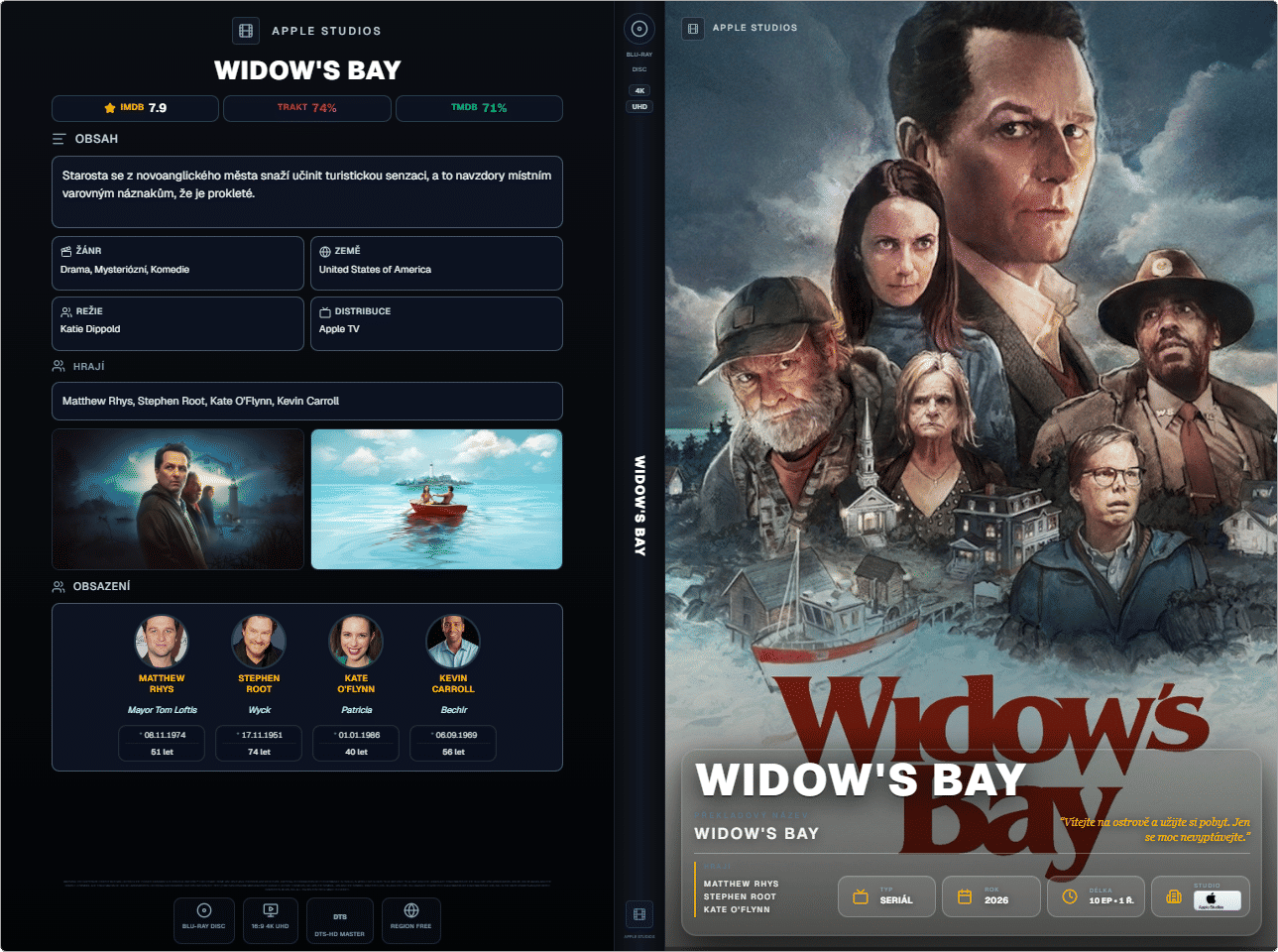Click the cast line 'Matthew Rhys, Stephen Root...'
Screen dimensions: 1278x952
200,402
